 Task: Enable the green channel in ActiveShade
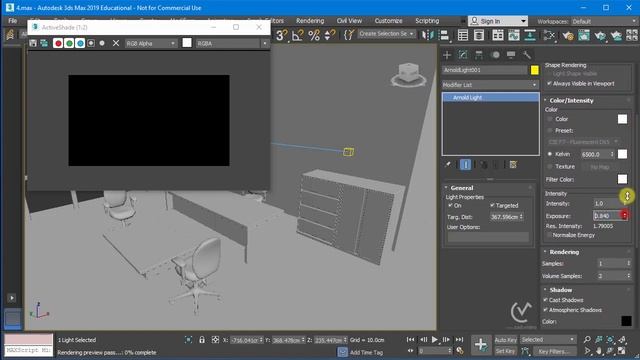[x=69, y=43]
